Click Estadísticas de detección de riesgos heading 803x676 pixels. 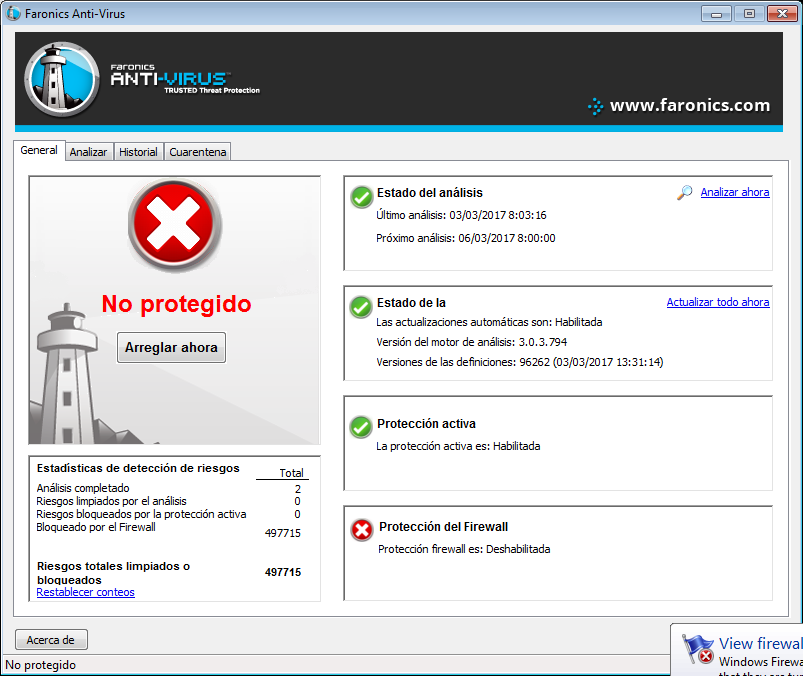click(138, 468)
